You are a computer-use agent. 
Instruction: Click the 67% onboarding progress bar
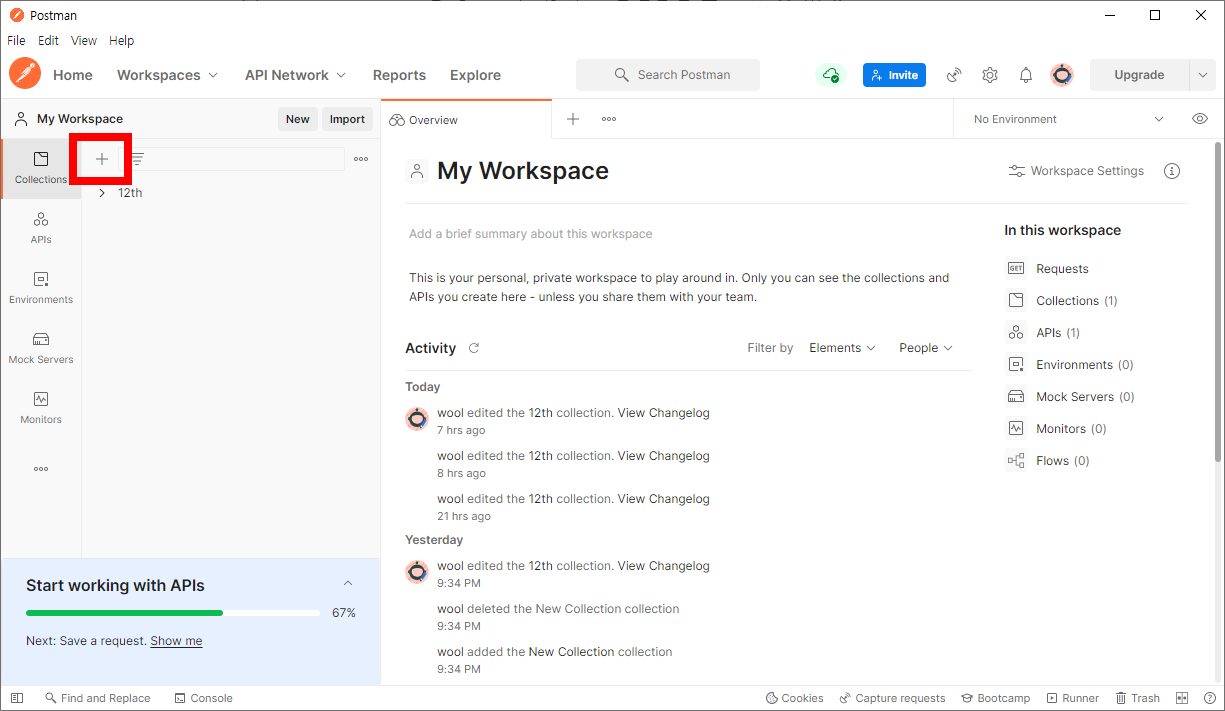tap(173, 613)
